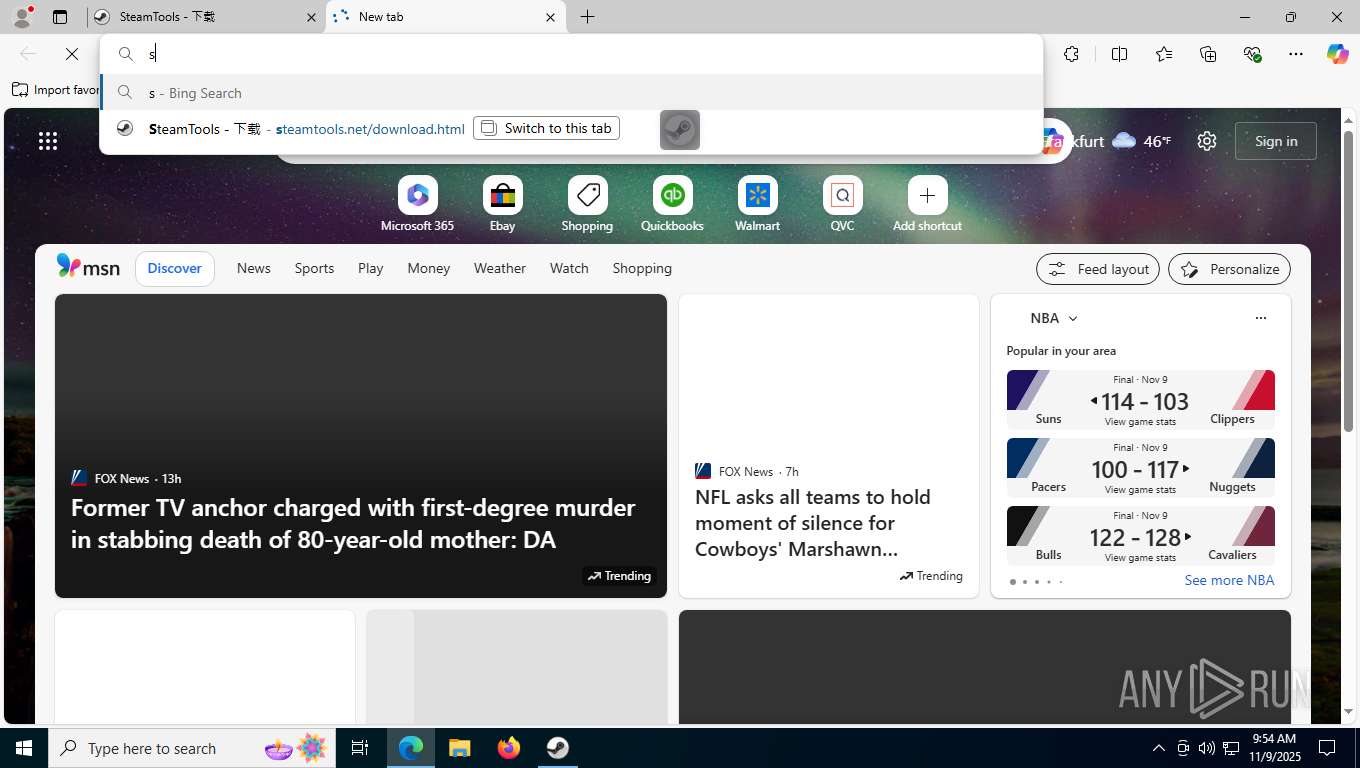
Task: Click the msn logo
Action: coord(88,267)
